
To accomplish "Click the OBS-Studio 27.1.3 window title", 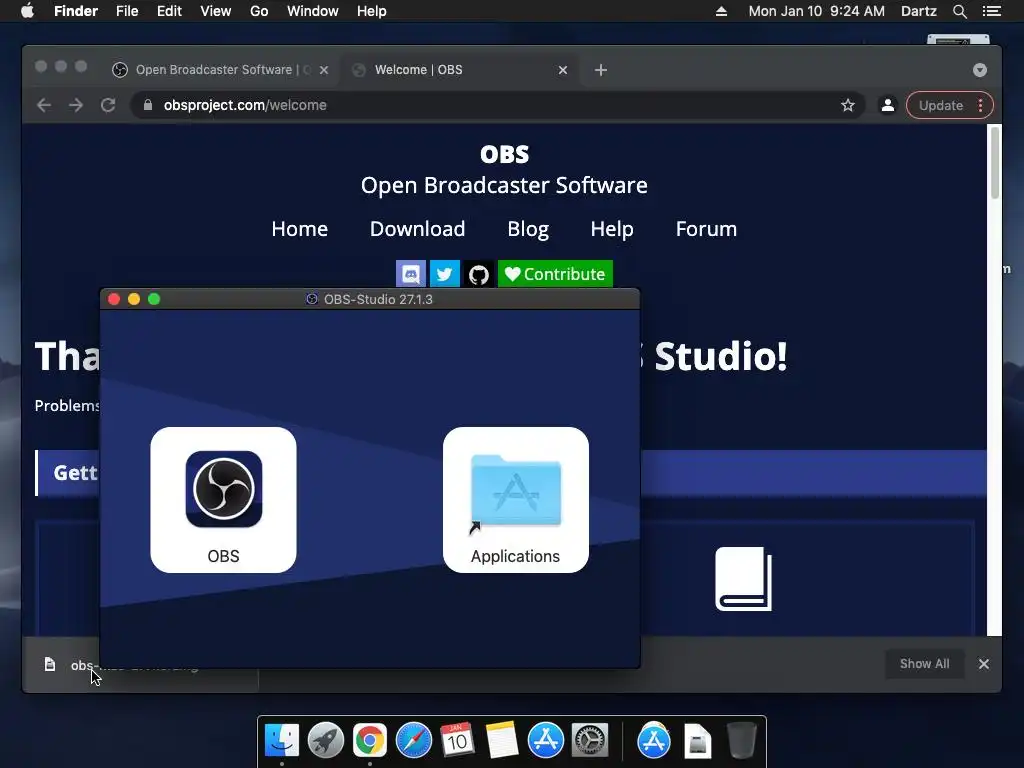I will [378, 299].
